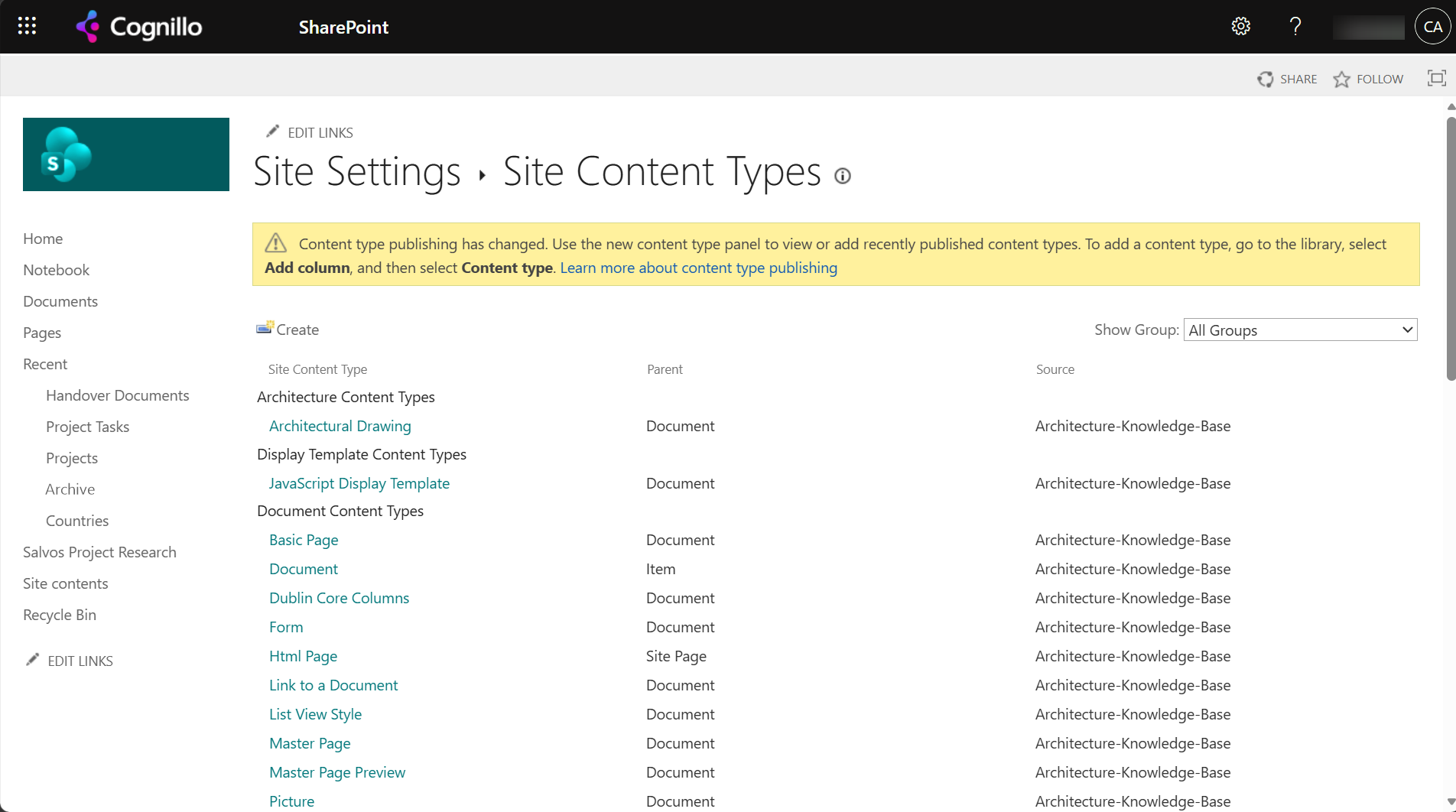Open Handover Documents under Recent

[117, 395]
